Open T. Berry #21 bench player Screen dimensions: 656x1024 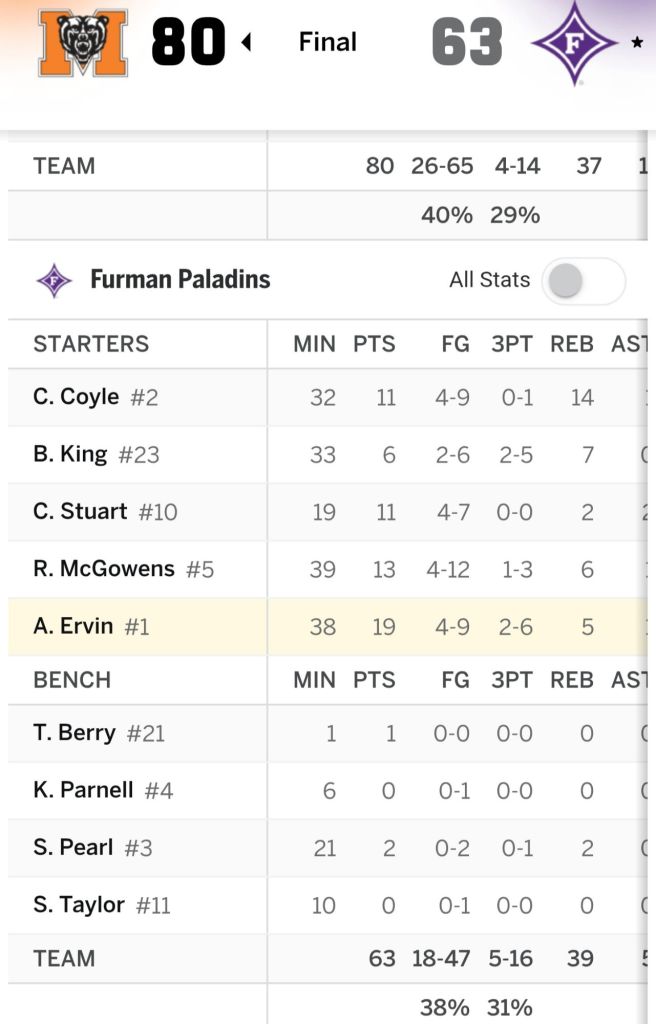point(99,733)
